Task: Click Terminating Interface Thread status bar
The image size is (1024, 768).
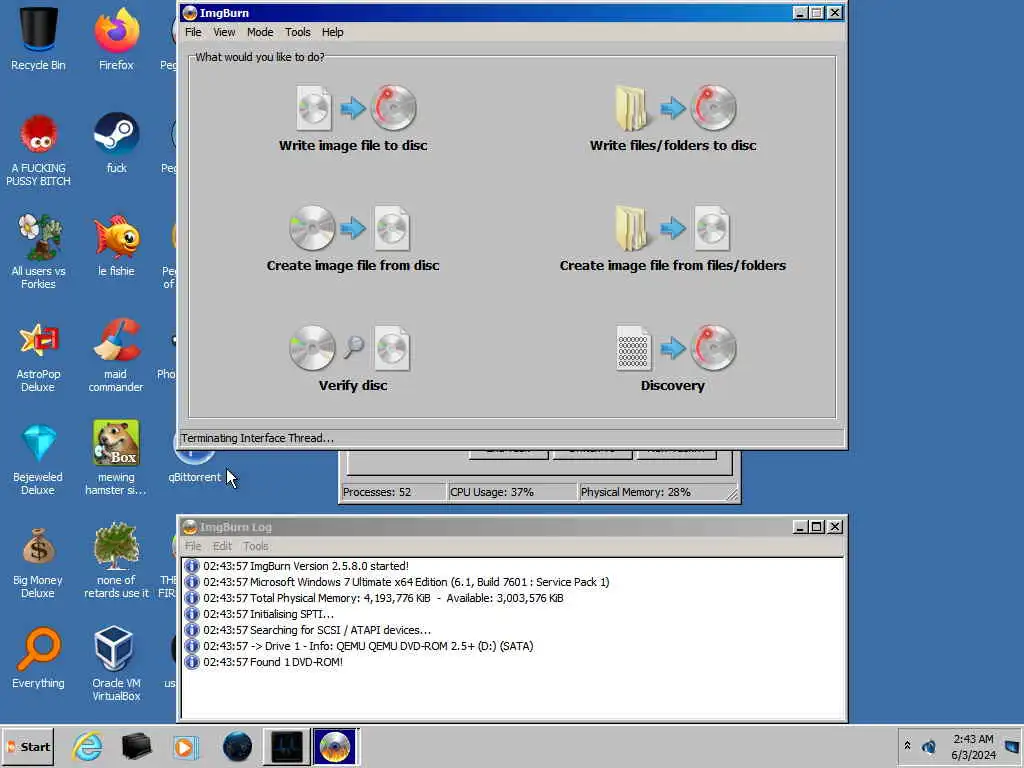Action: pyautogui.click(x=512, y=438)
